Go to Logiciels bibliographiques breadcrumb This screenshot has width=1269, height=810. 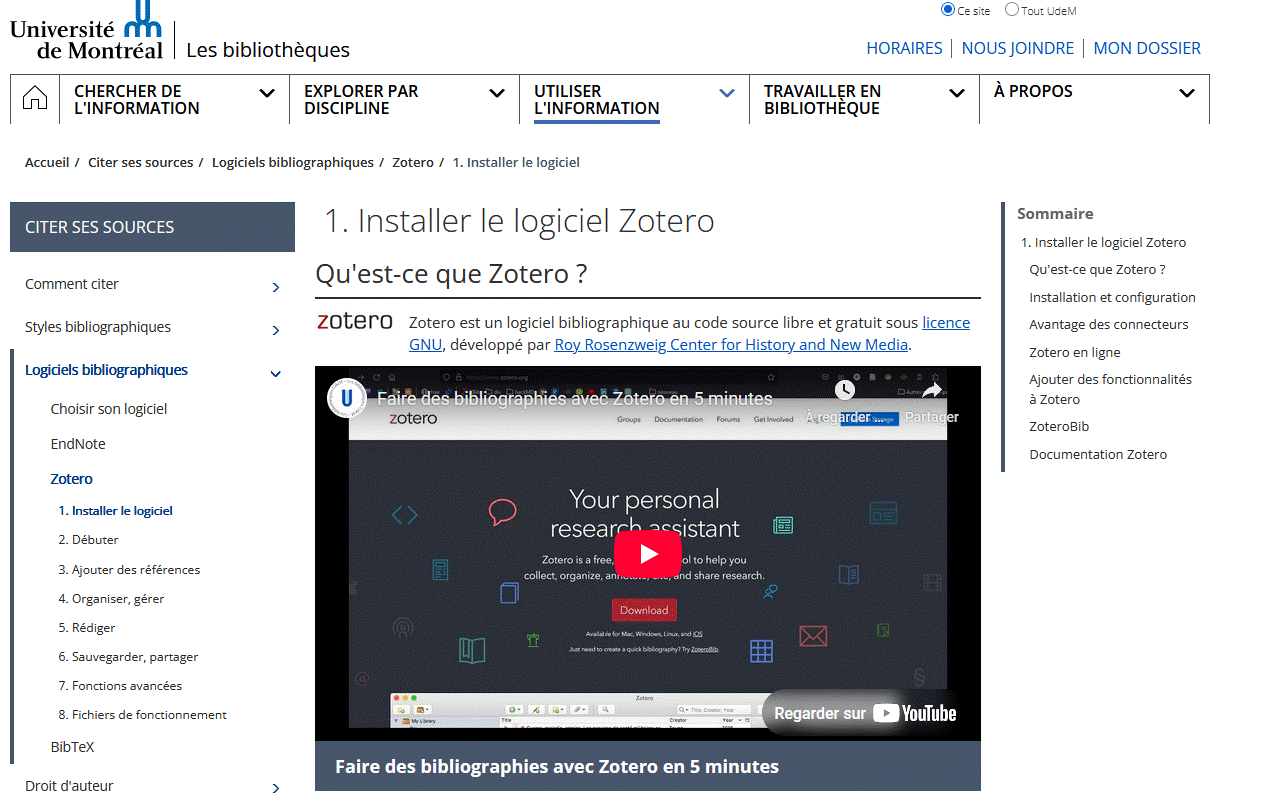coord(293,162)
